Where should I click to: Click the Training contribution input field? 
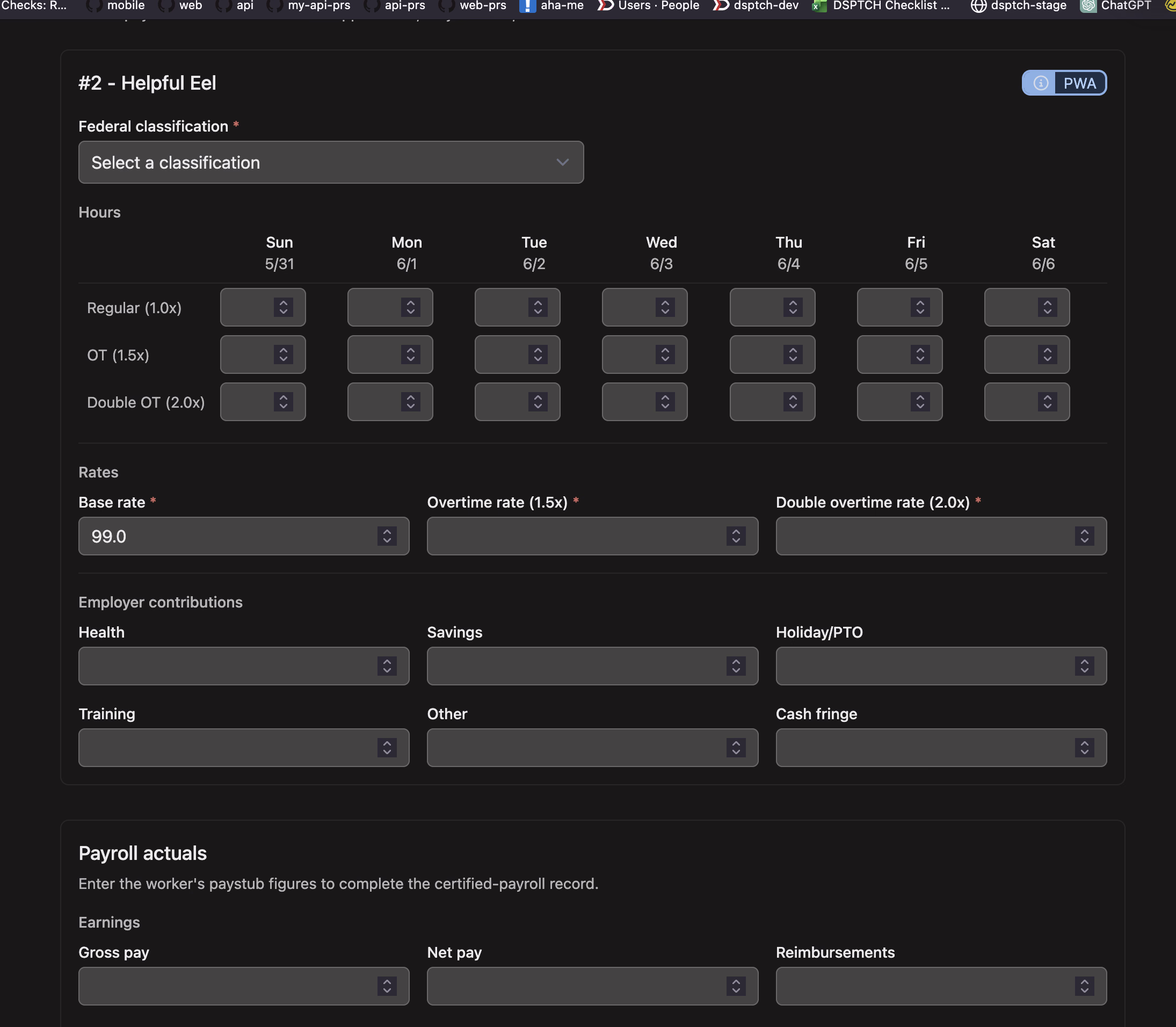243,747
